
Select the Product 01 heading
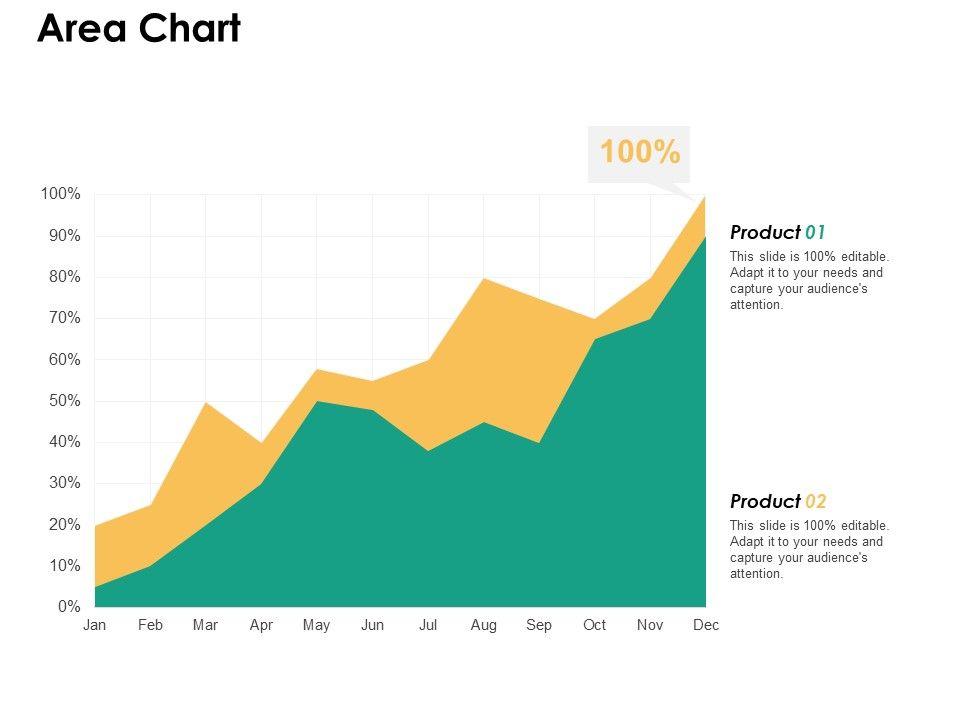click(778, 233)
